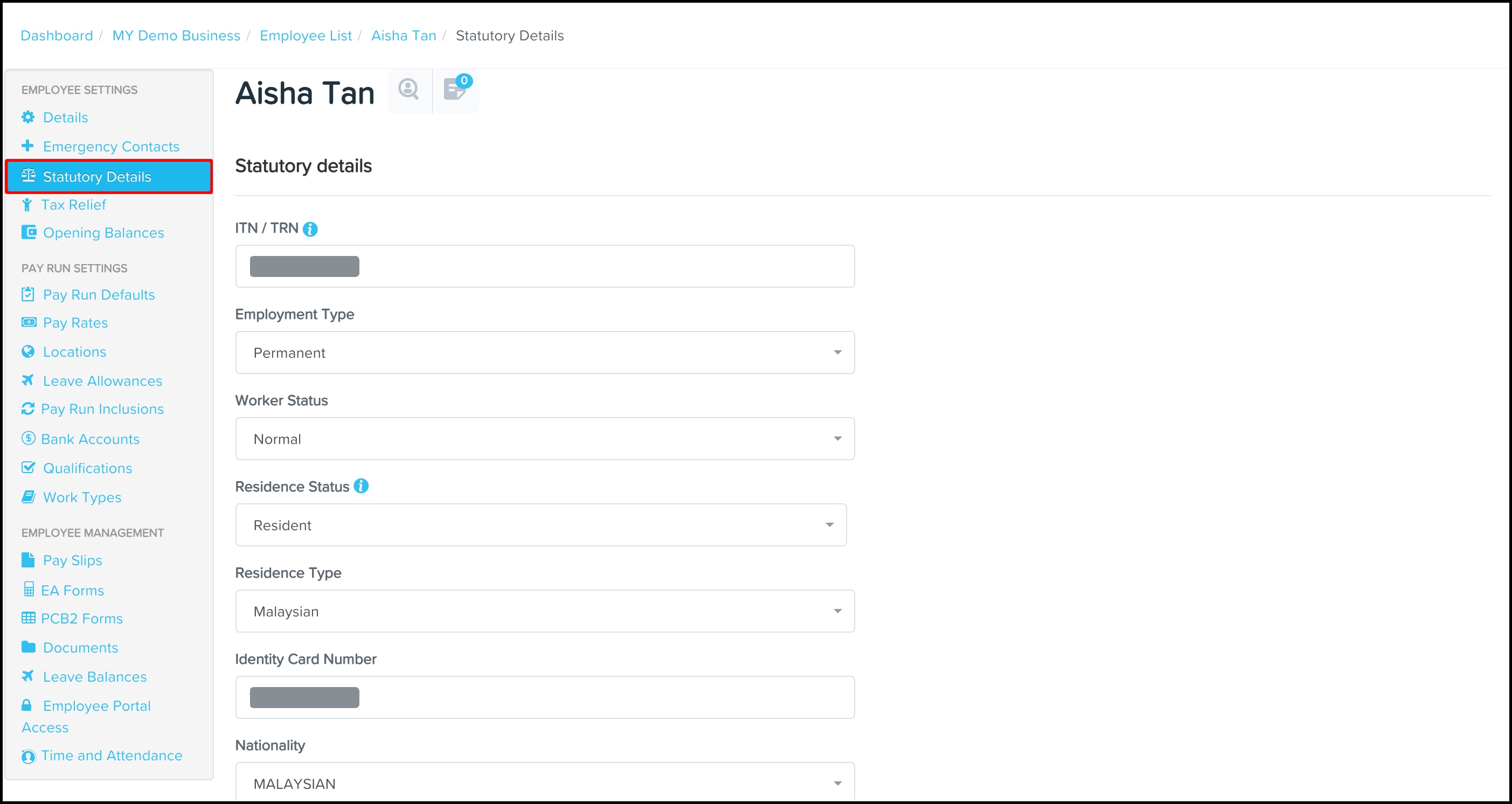Click the ITN / TRN info icon
Image resolution: width=1512 pixels, height=804 pixels.
pos(310,229)
